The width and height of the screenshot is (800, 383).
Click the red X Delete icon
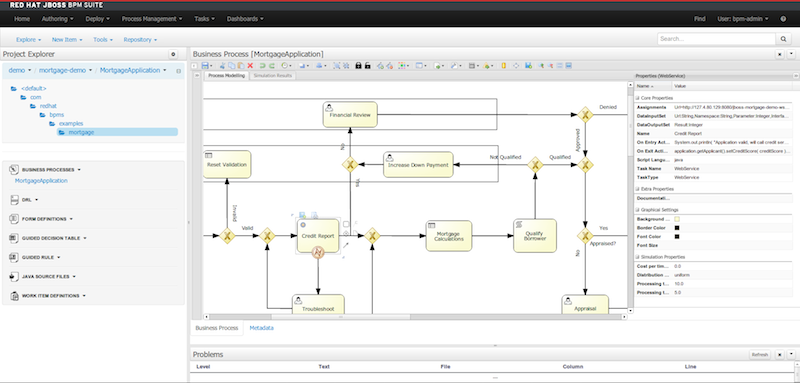tap(250, 65)
